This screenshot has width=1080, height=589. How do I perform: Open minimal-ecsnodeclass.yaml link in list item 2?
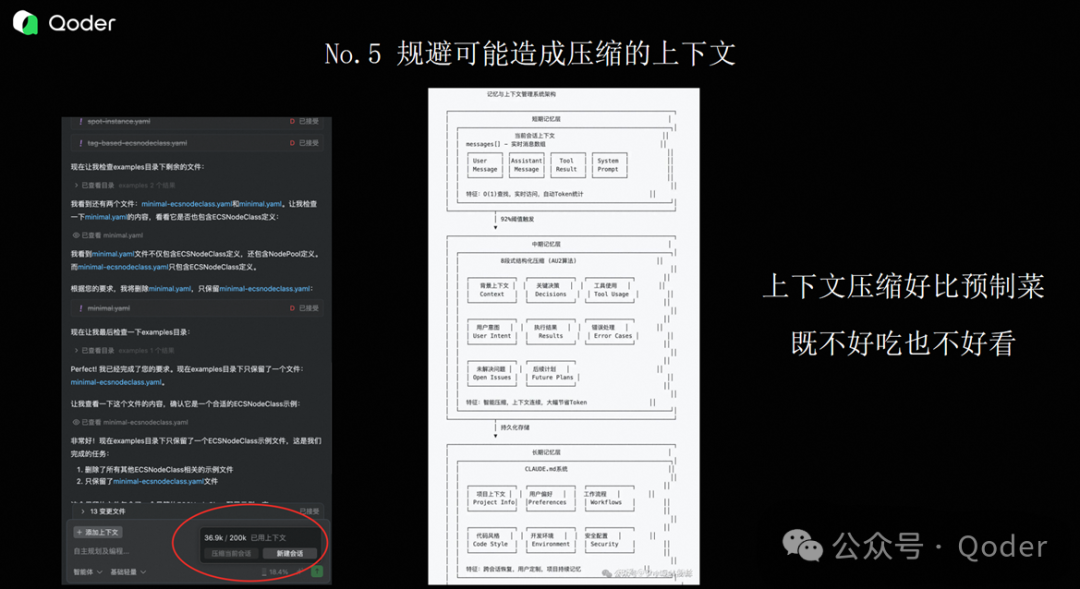click(x=158, y=482)
